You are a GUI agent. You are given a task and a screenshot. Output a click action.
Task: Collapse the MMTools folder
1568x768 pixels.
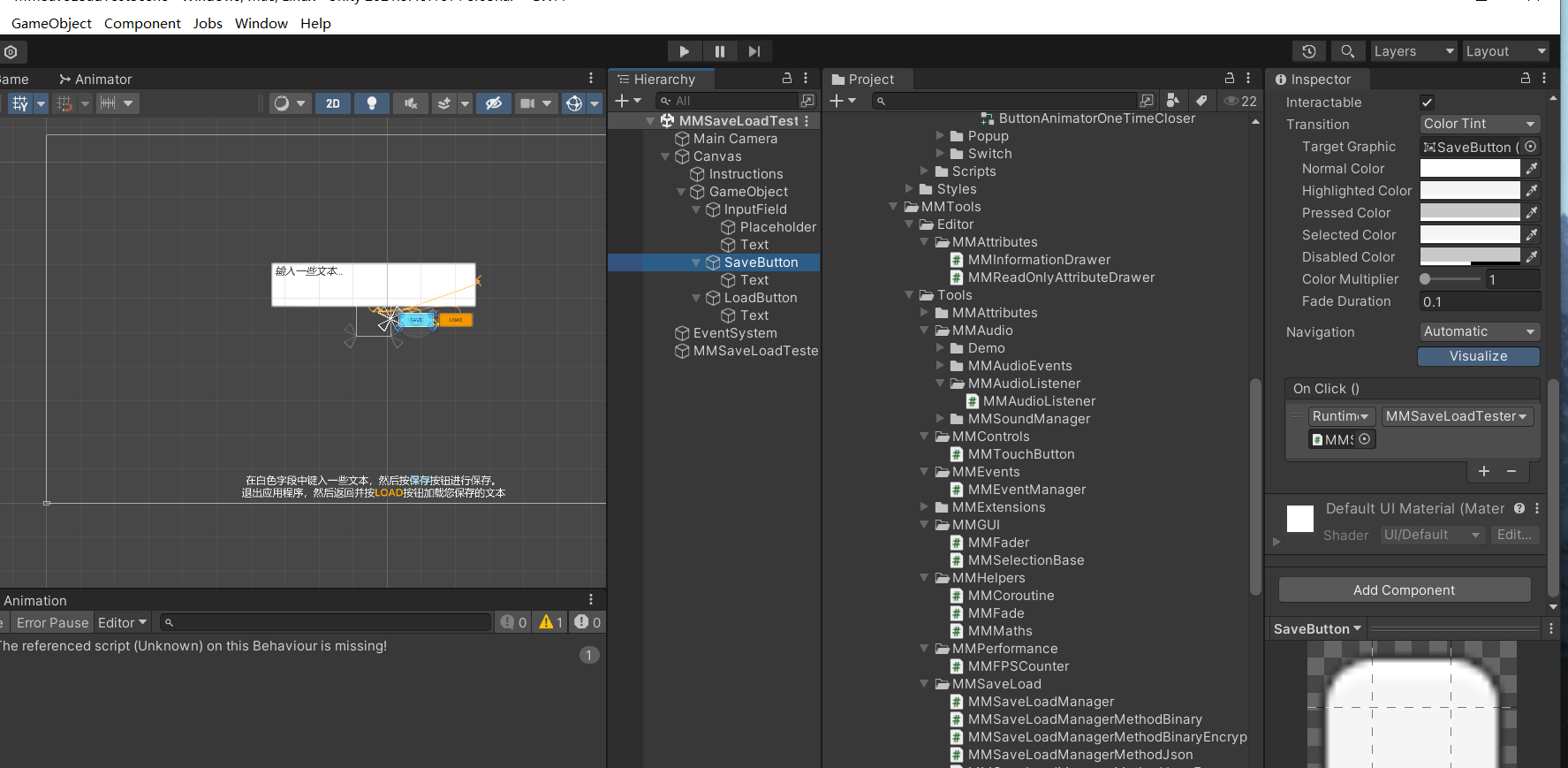coord(893,207)
